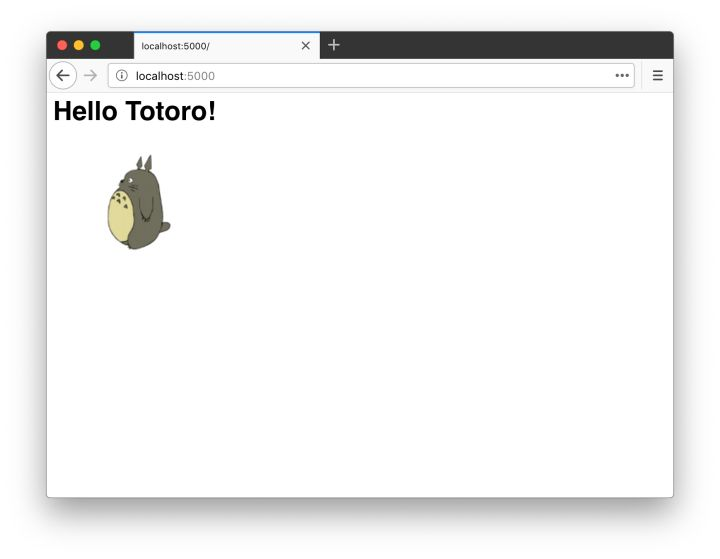
Task: Click the Totoro image
Action: 138,202
